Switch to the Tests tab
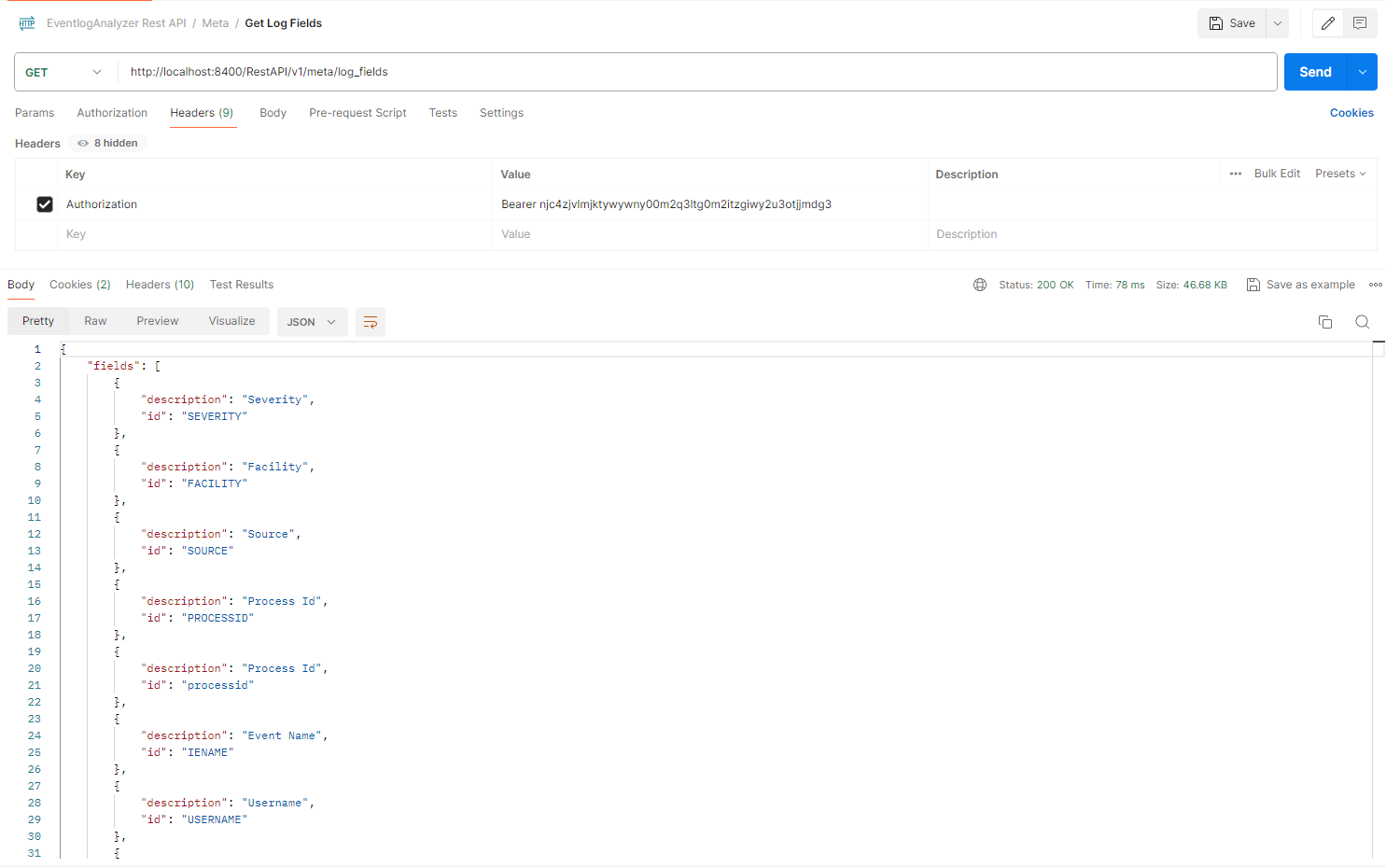 (442, 112)
